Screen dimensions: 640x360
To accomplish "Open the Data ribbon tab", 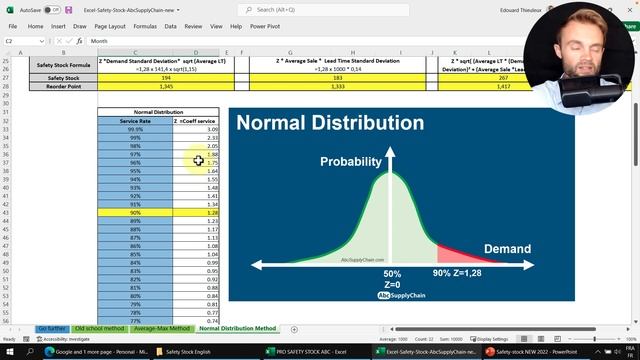I will (171, 26).
